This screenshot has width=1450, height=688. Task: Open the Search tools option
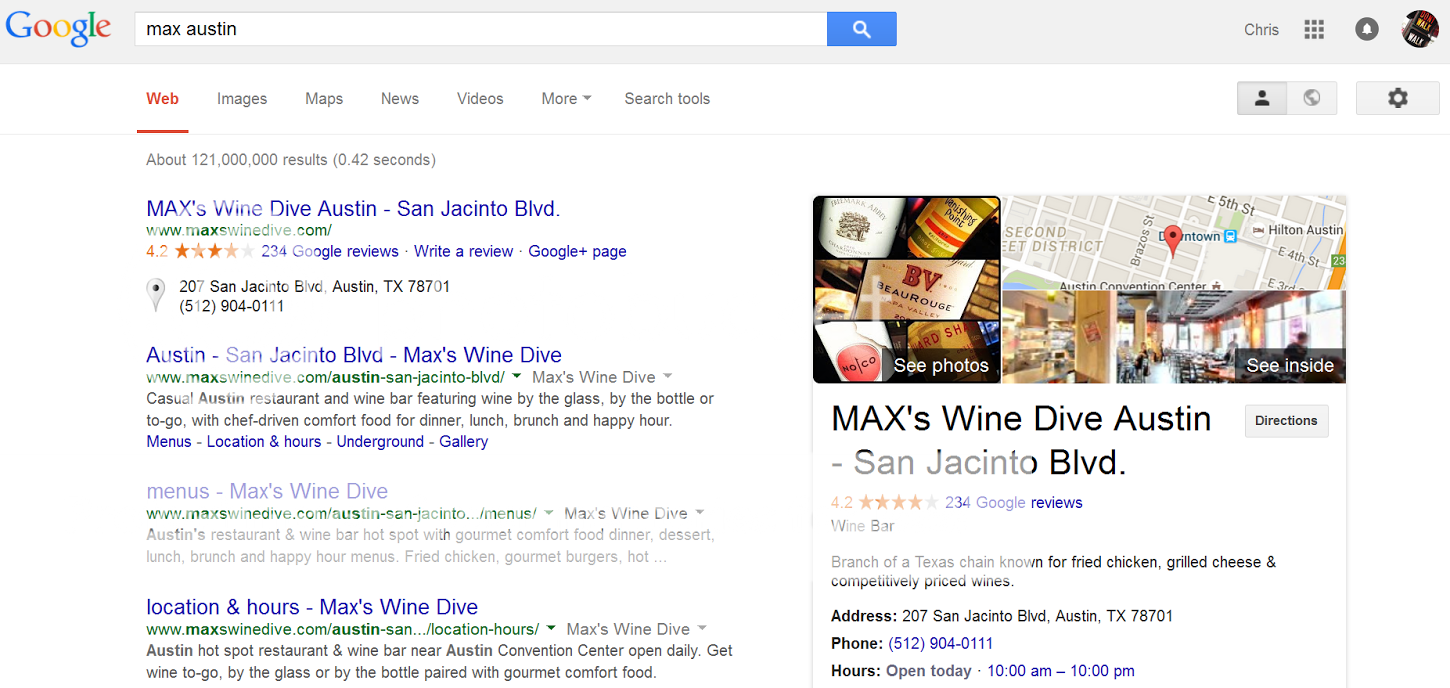pos(667,99)
